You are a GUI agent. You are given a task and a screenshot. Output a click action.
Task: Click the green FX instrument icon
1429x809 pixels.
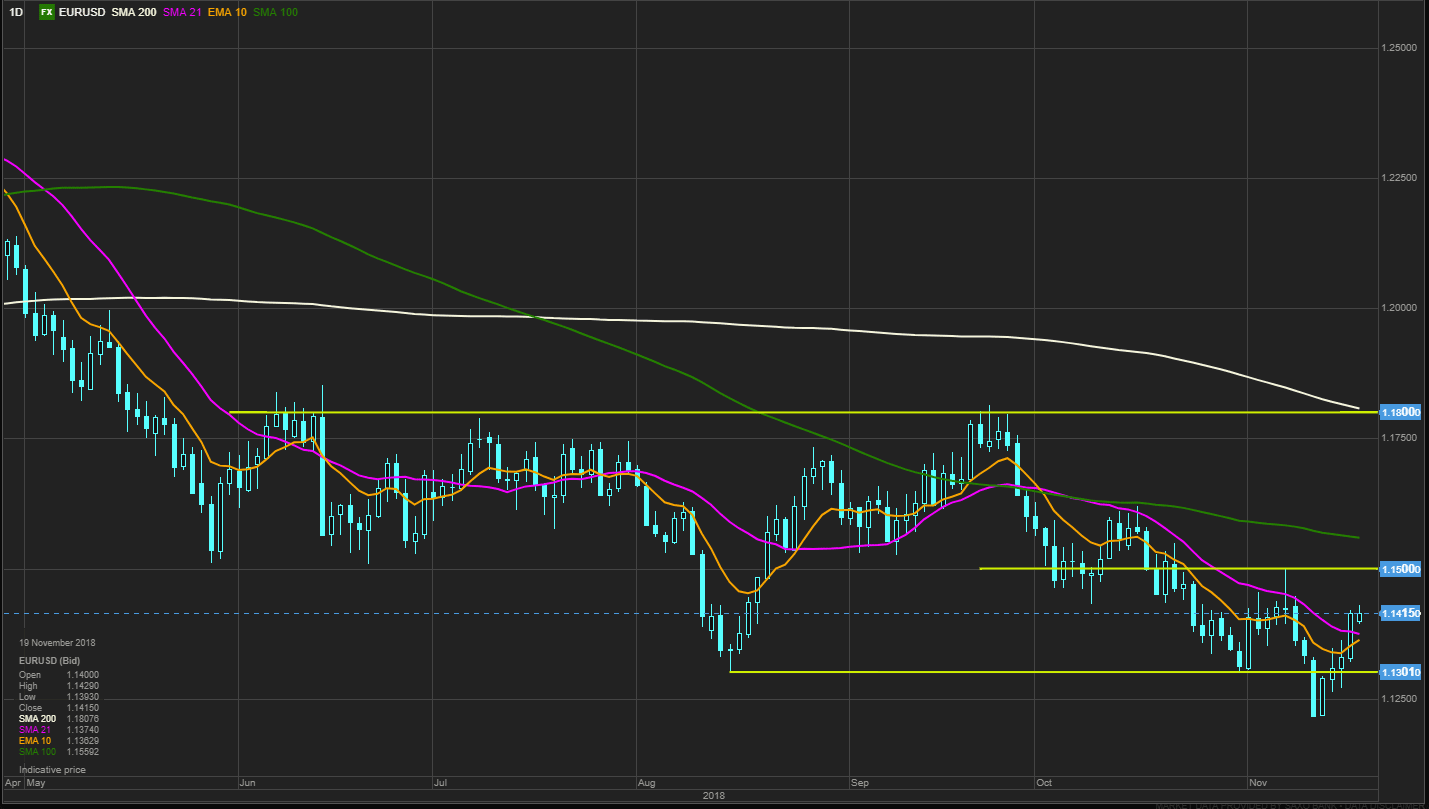[x=47, y=12]
